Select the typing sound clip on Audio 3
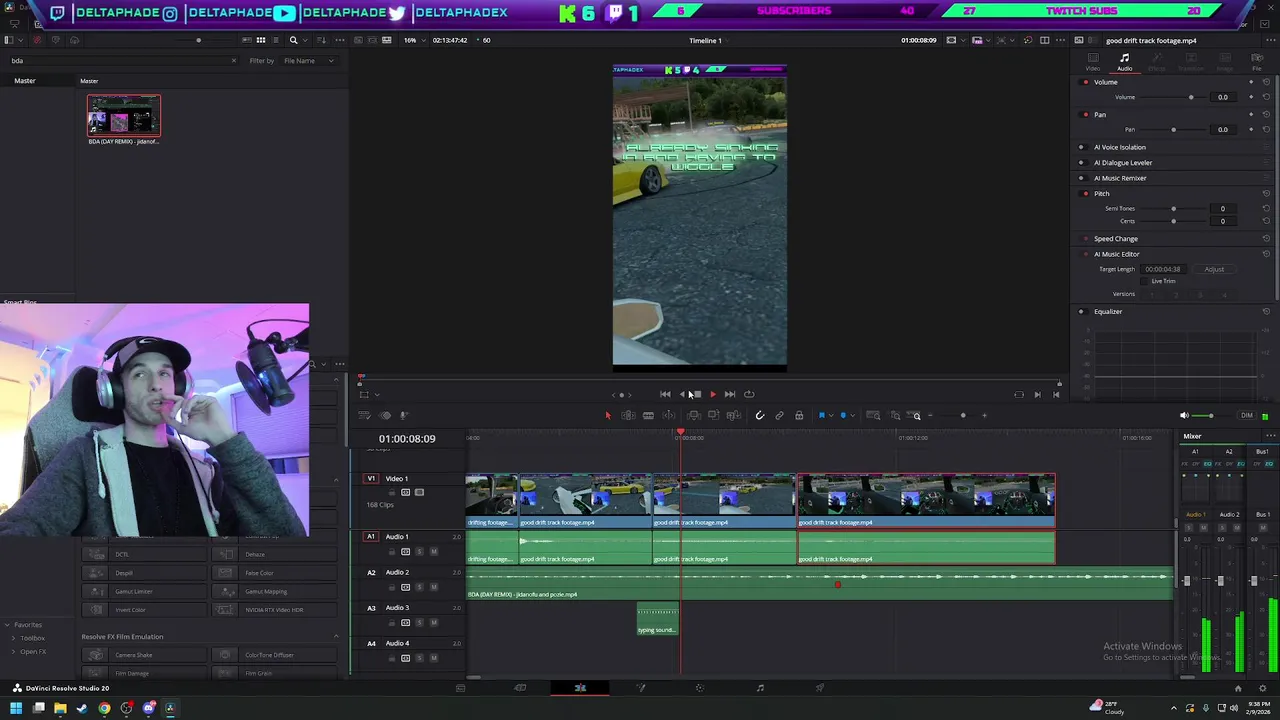 tap(658, 618)
